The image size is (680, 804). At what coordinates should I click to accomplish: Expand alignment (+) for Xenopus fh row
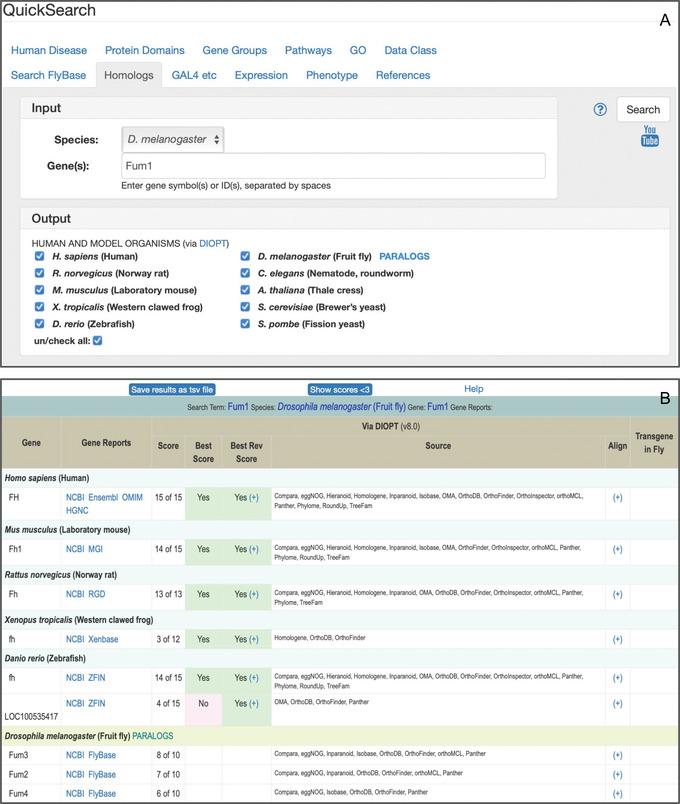point(617,639)
